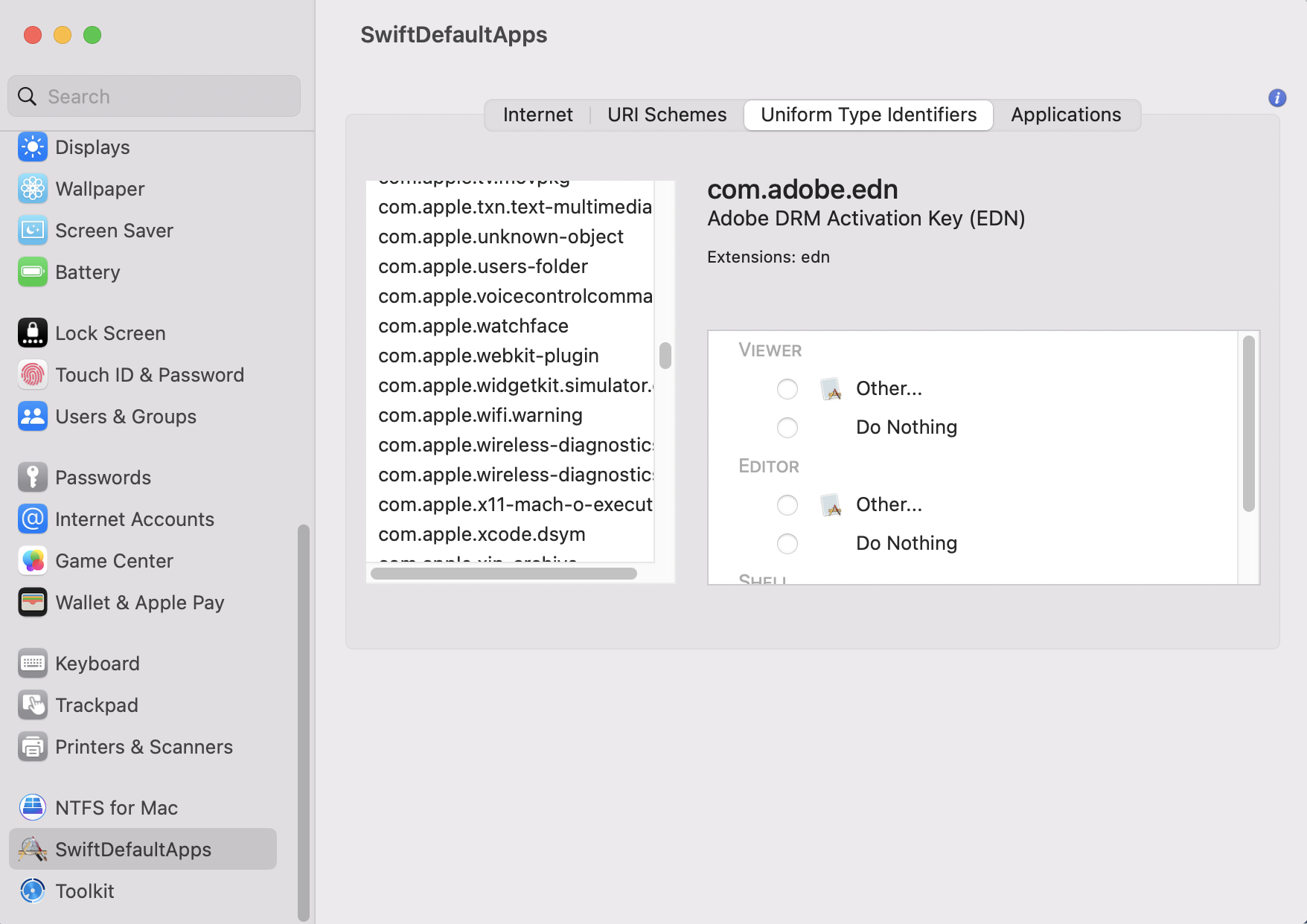Click the UTI list vertical scrollbar thumb

[665, 356]
